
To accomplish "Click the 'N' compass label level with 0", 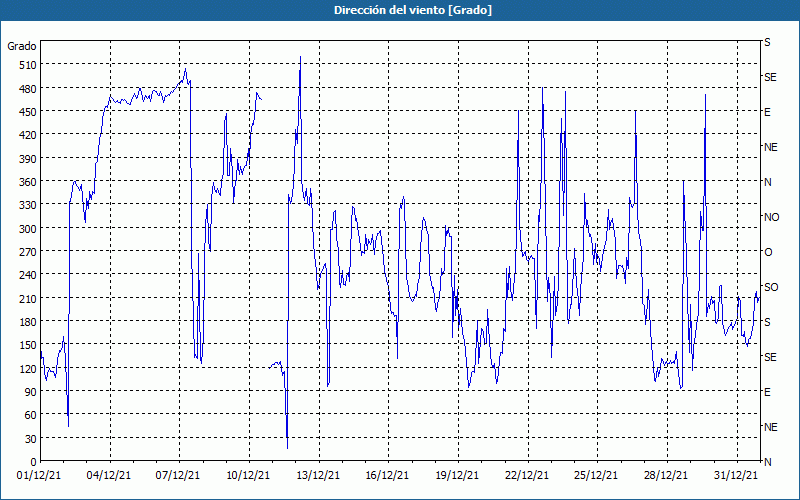I will [x=768, y=462].
